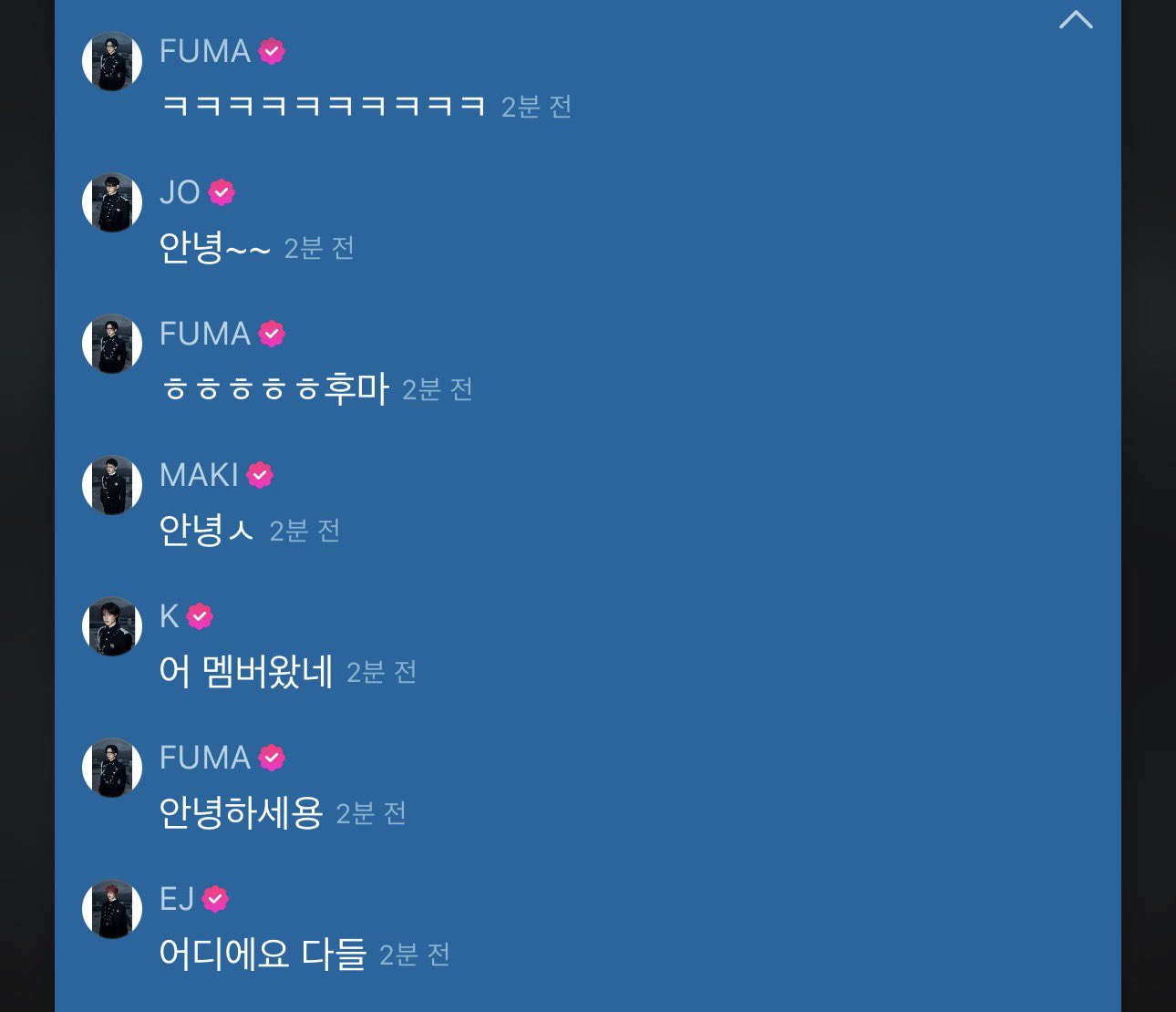Open MAKI's profile picture
Image resolution: width=1176 pixels, height=1012 pixels.
point(112,485)
